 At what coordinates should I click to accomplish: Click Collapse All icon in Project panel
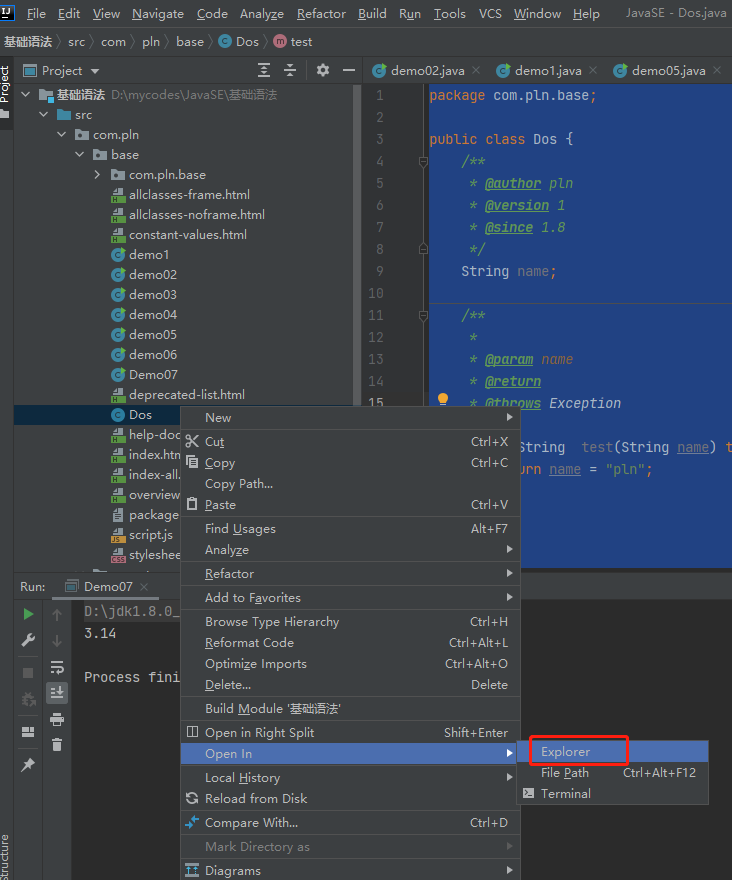coord(290,70)
